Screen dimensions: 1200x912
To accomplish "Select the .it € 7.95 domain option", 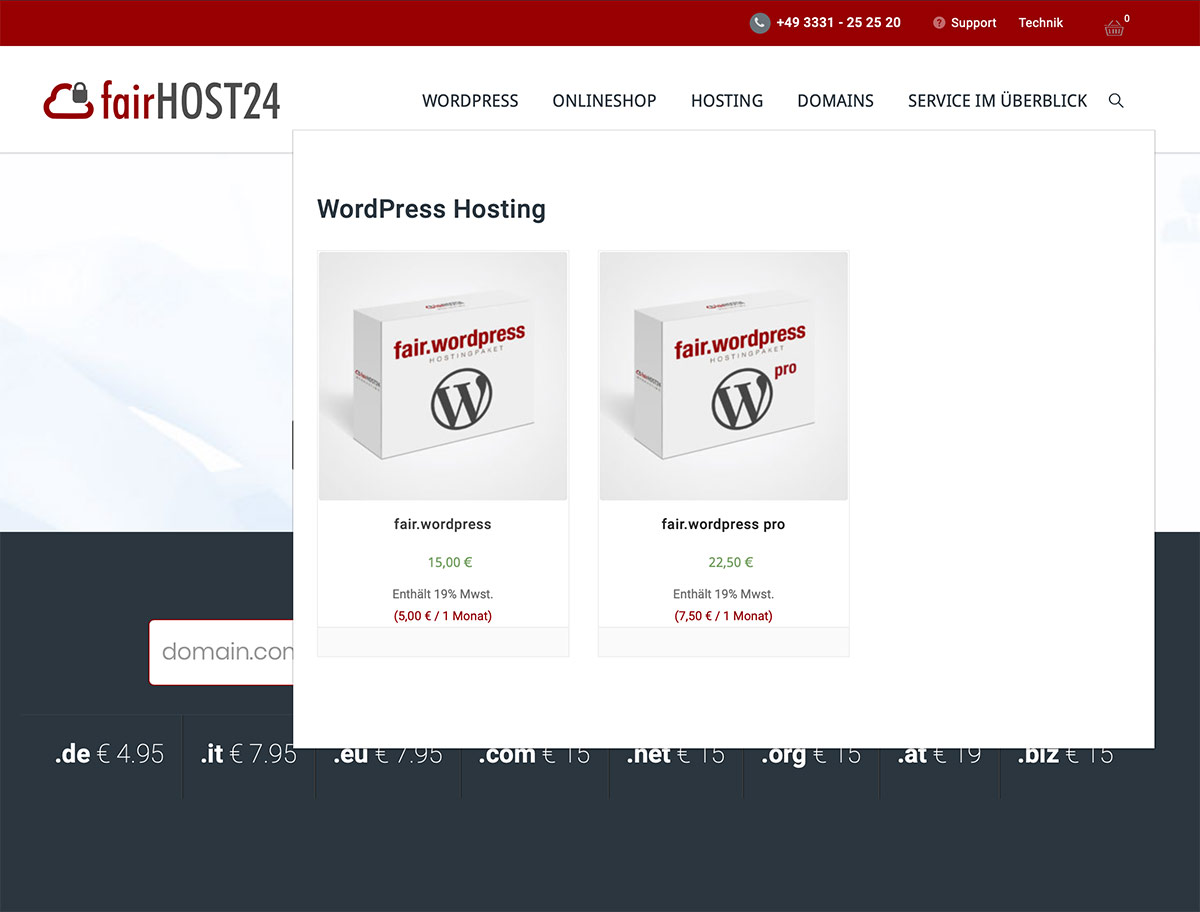I will pyautogui.click(x=248, y=755).
